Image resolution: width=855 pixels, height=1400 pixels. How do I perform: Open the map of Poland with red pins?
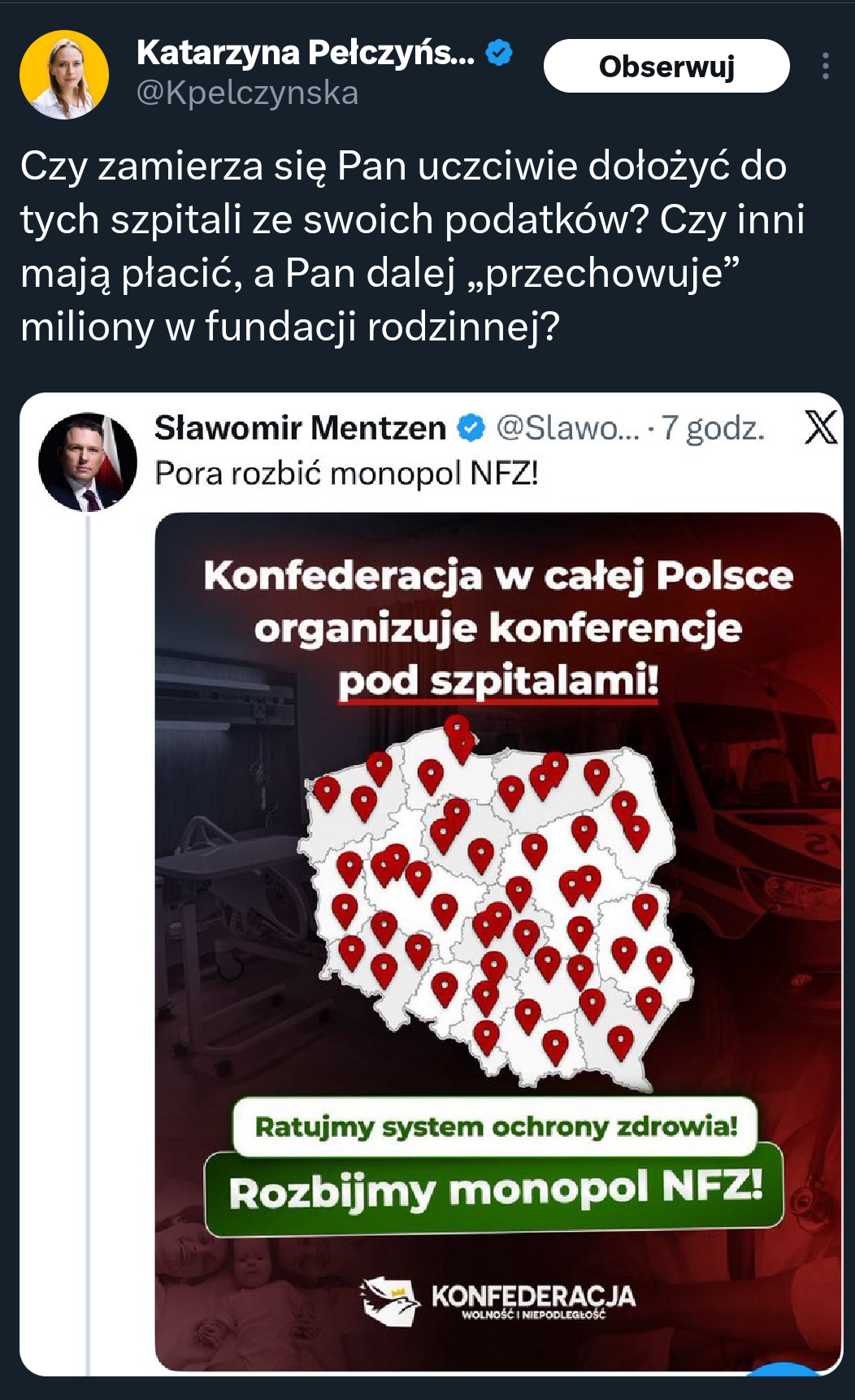(x=496, y=902)
